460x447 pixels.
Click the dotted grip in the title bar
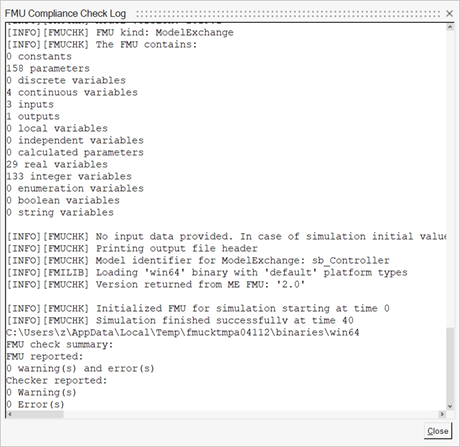[x=288, y=14]
